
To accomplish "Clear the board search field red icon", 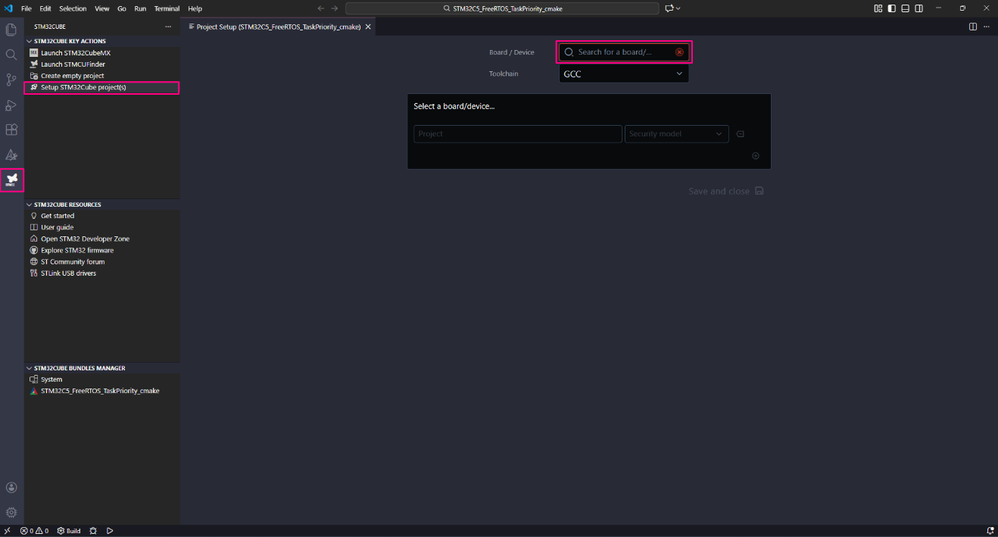I will pos(679,52).
